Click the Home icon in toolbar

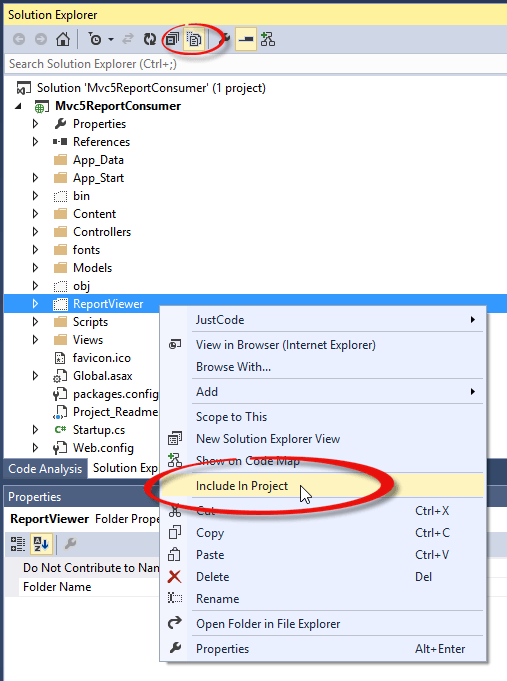(x=63, y=40)
